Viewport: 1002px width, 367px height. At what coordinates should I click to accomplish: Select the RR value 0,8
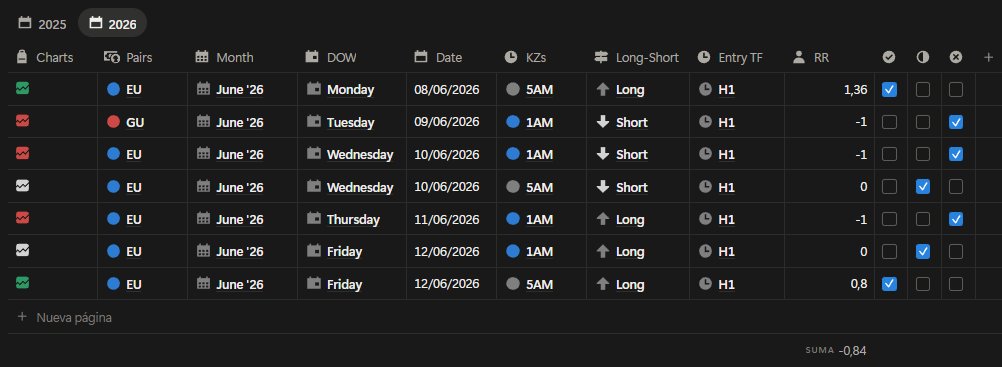tap(859, 284)
